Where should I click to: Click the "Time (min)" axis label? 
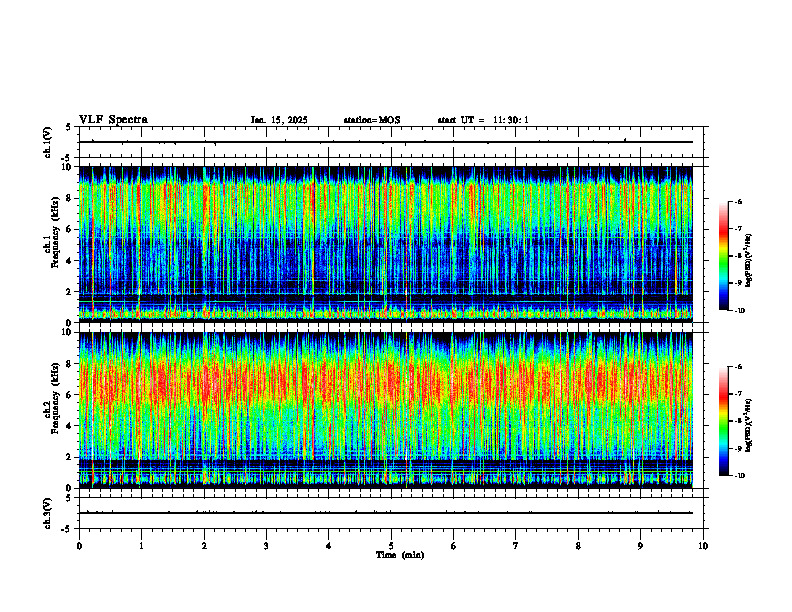point(400,555)
